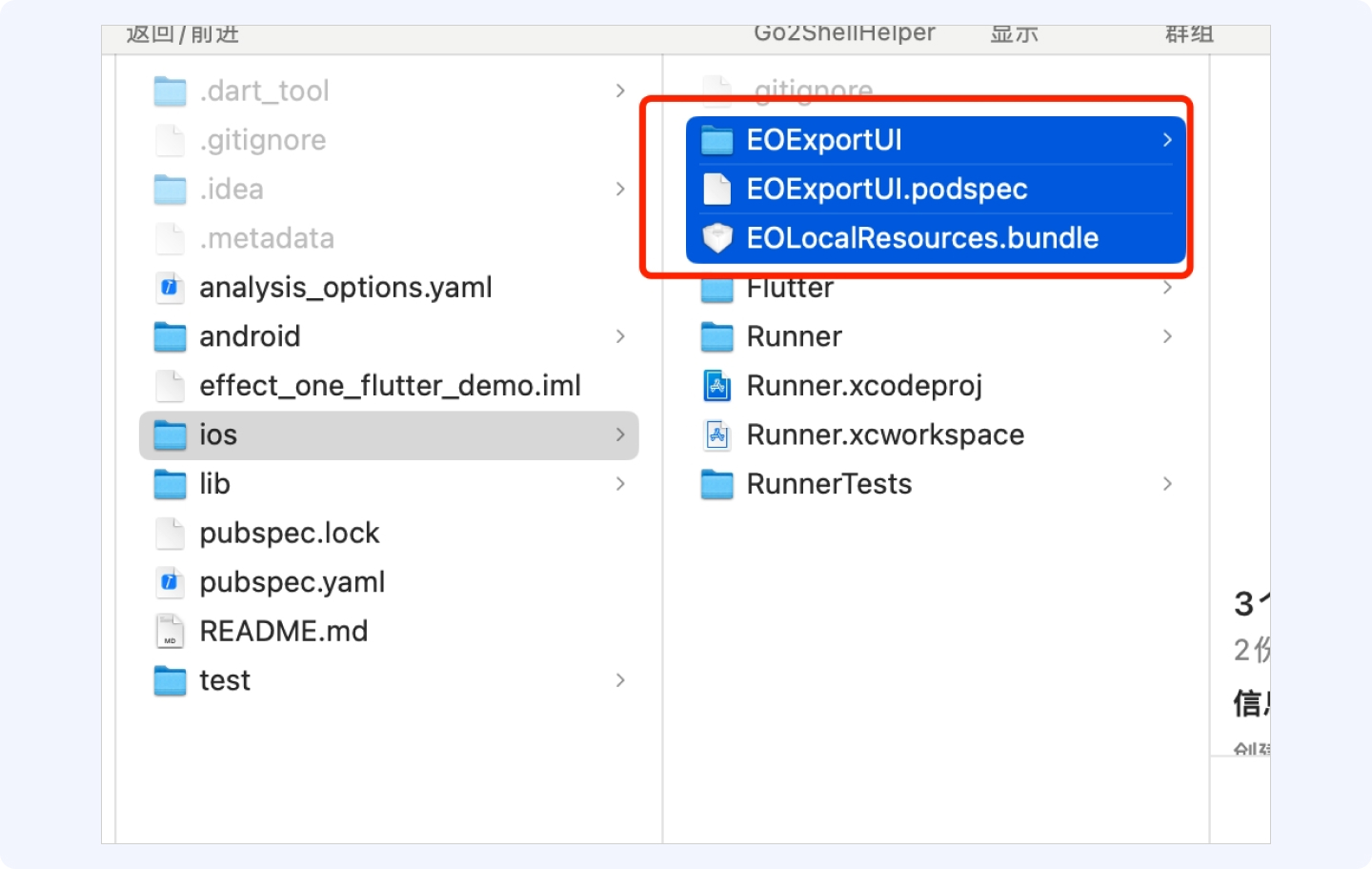
Task: Click the .metadata file icon
Action: click(171, 238)
